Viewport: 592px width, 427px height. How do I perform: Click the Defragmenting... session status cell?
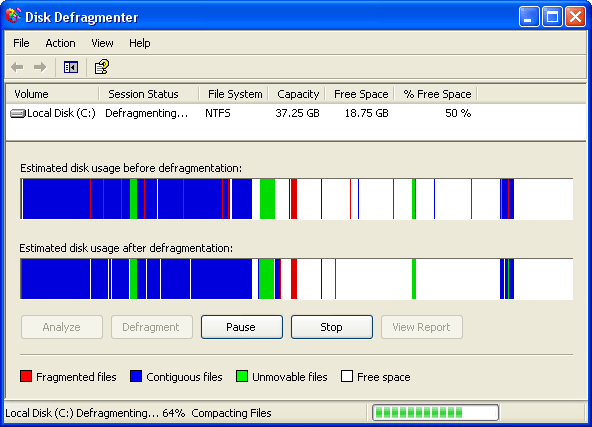point(146,113)
